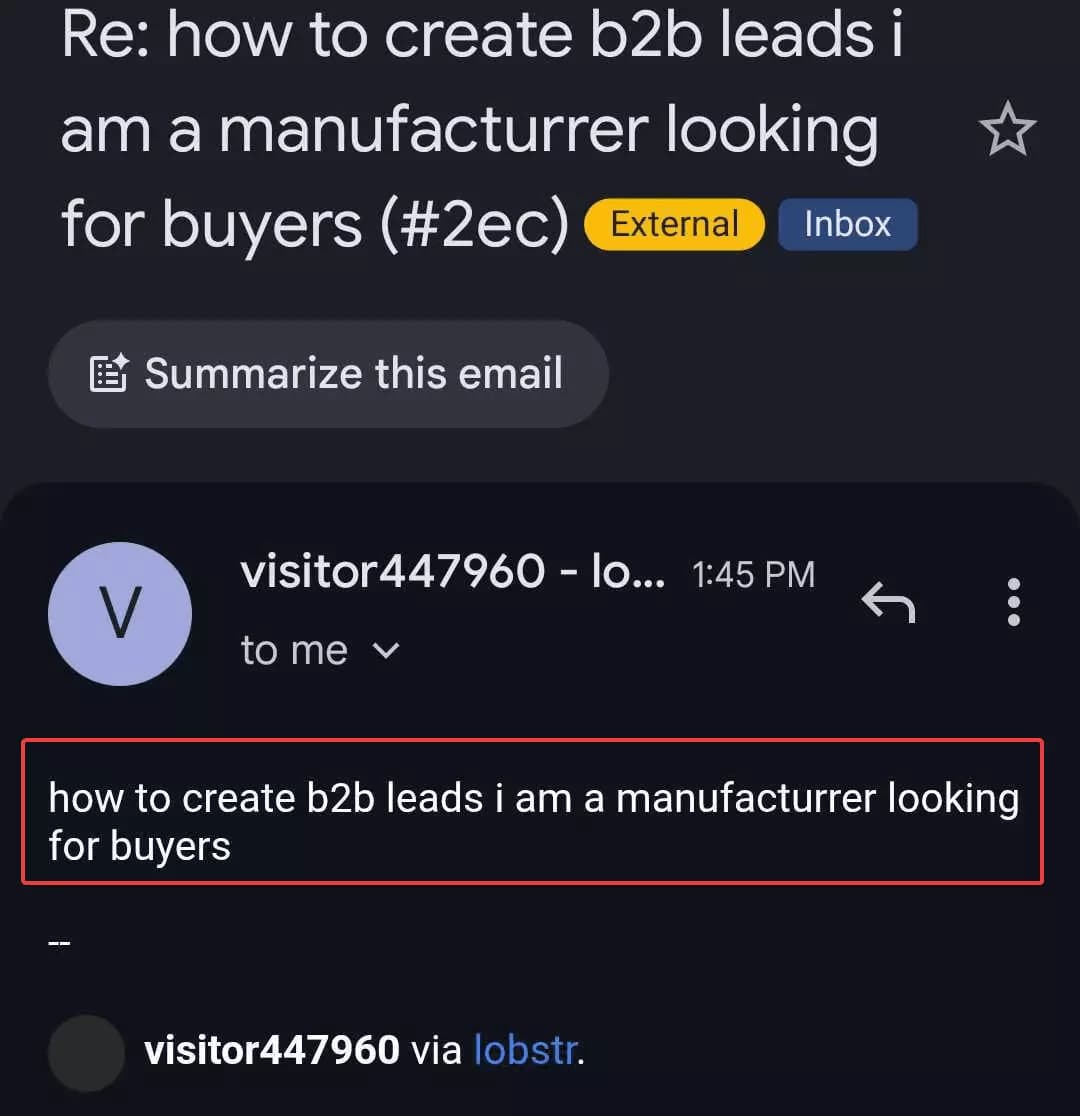Screen dimensions: 1080x1116
Task: Tap the email subject line title
Action: point(481,130)
